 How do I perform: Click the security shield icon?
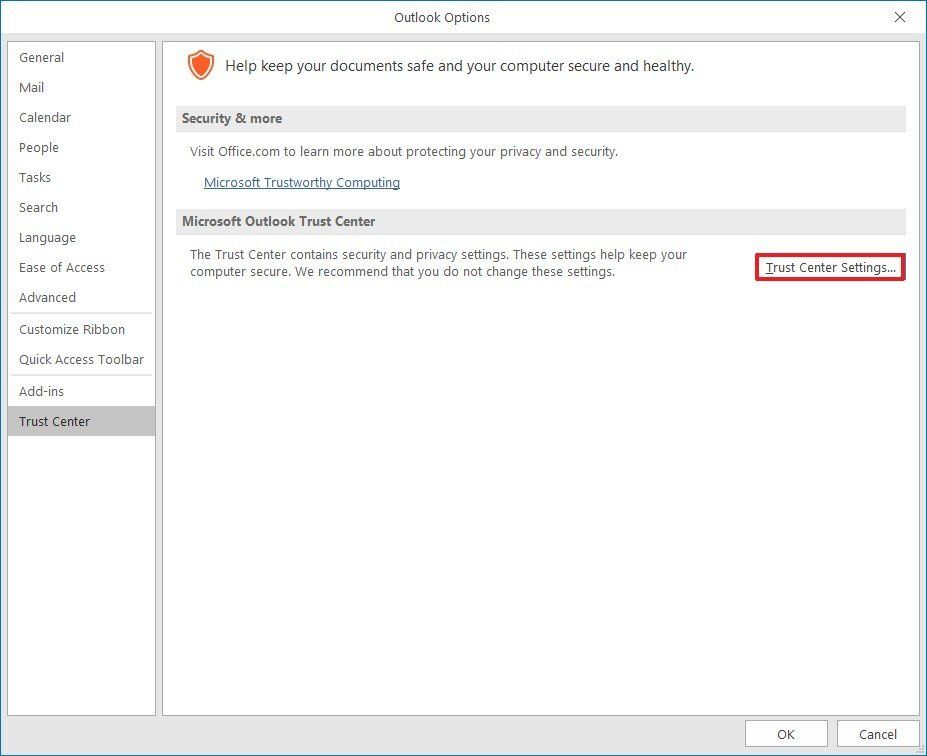click(200, 64)
